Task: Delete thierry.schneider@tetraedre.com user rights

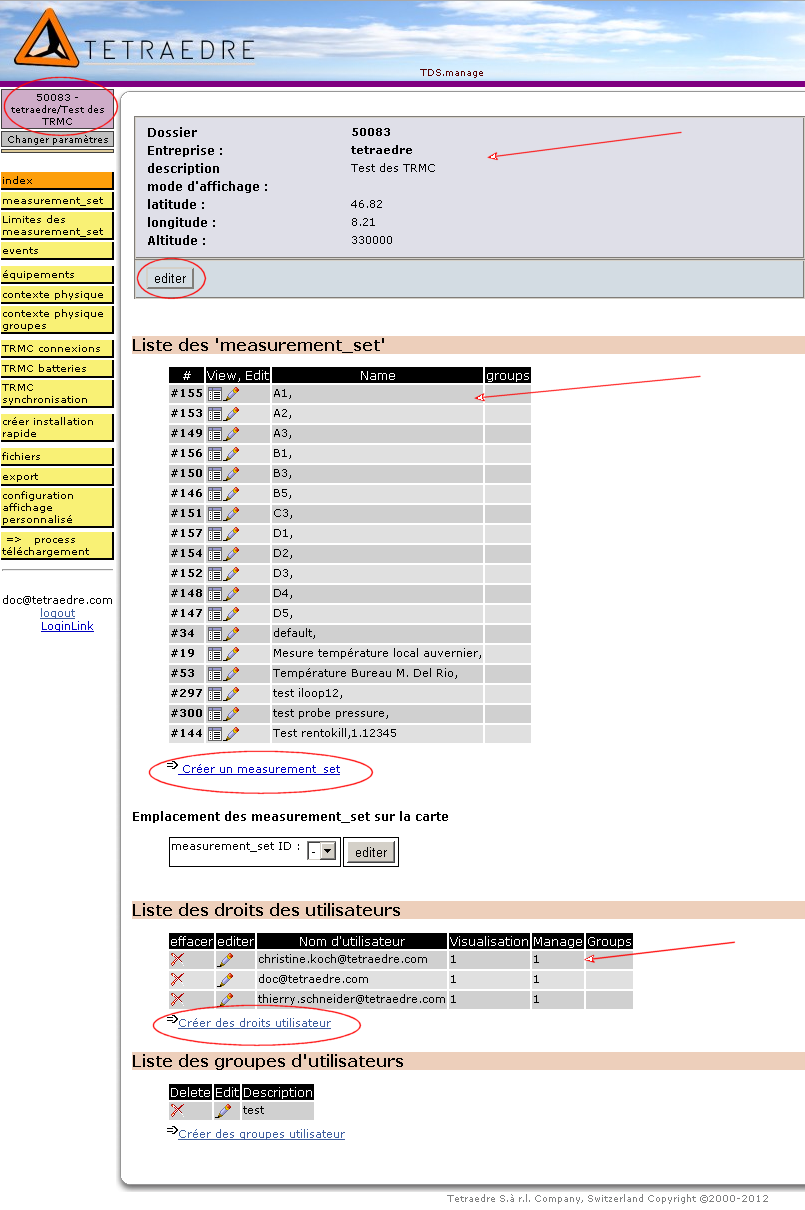Action: [x=177, y=1000]
